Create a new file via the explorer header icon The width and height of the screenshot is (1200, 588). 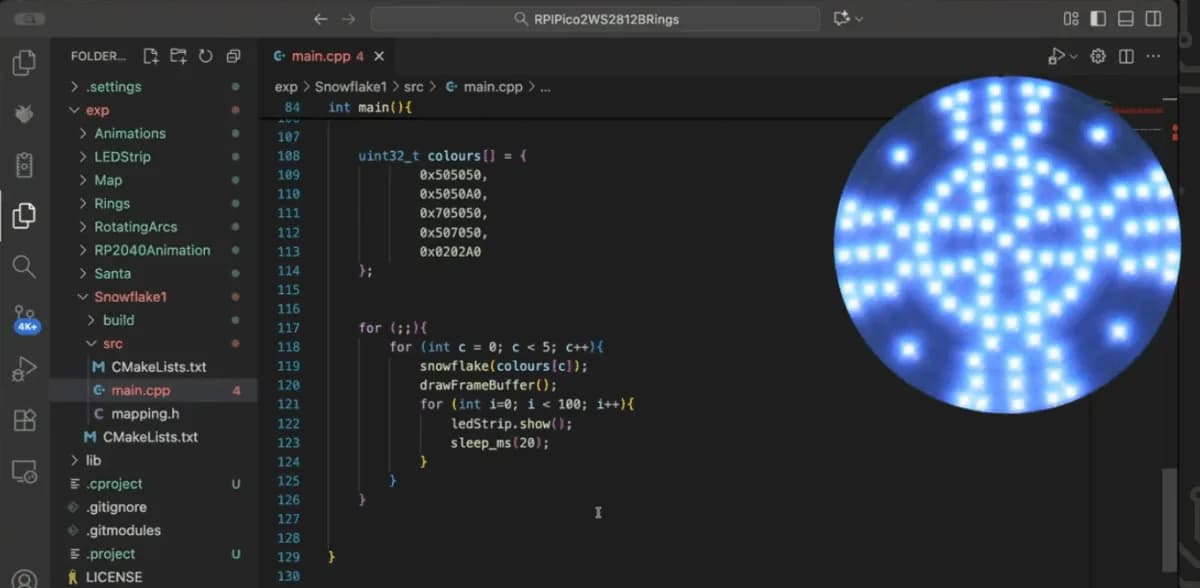point(151,56)
